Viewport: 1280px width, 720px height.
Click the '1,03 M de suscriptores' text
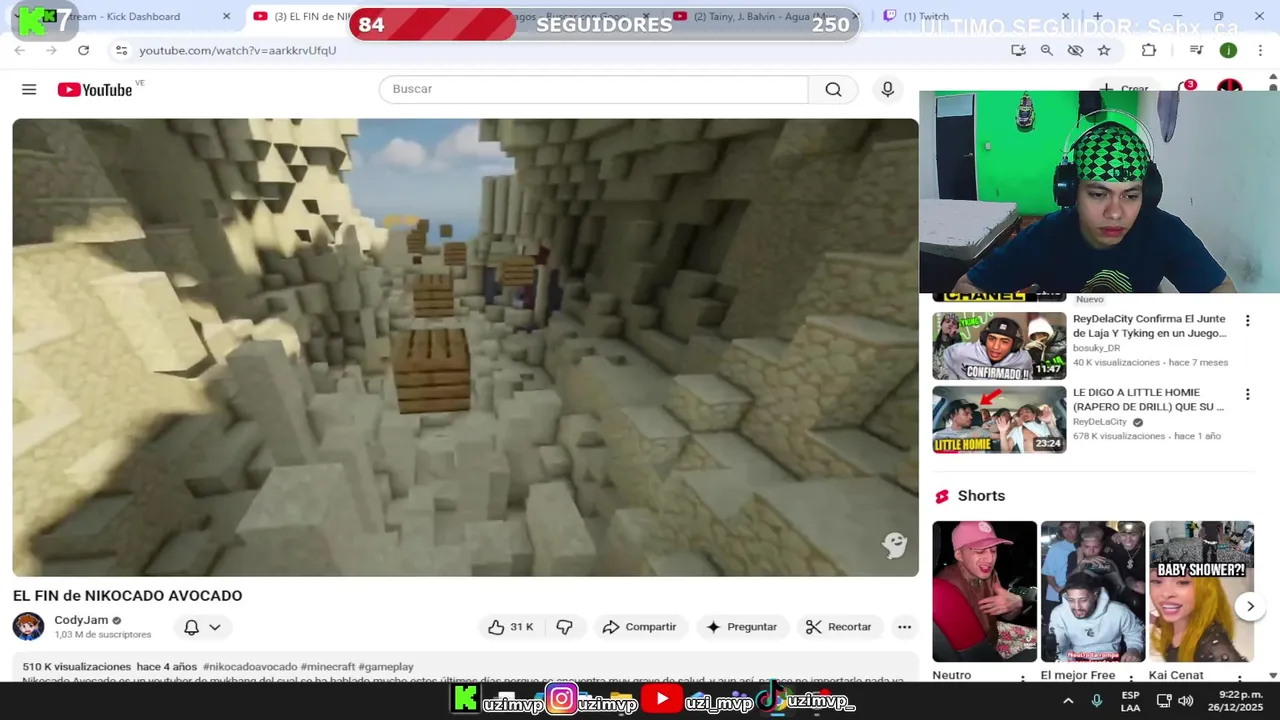pos(103,635)
